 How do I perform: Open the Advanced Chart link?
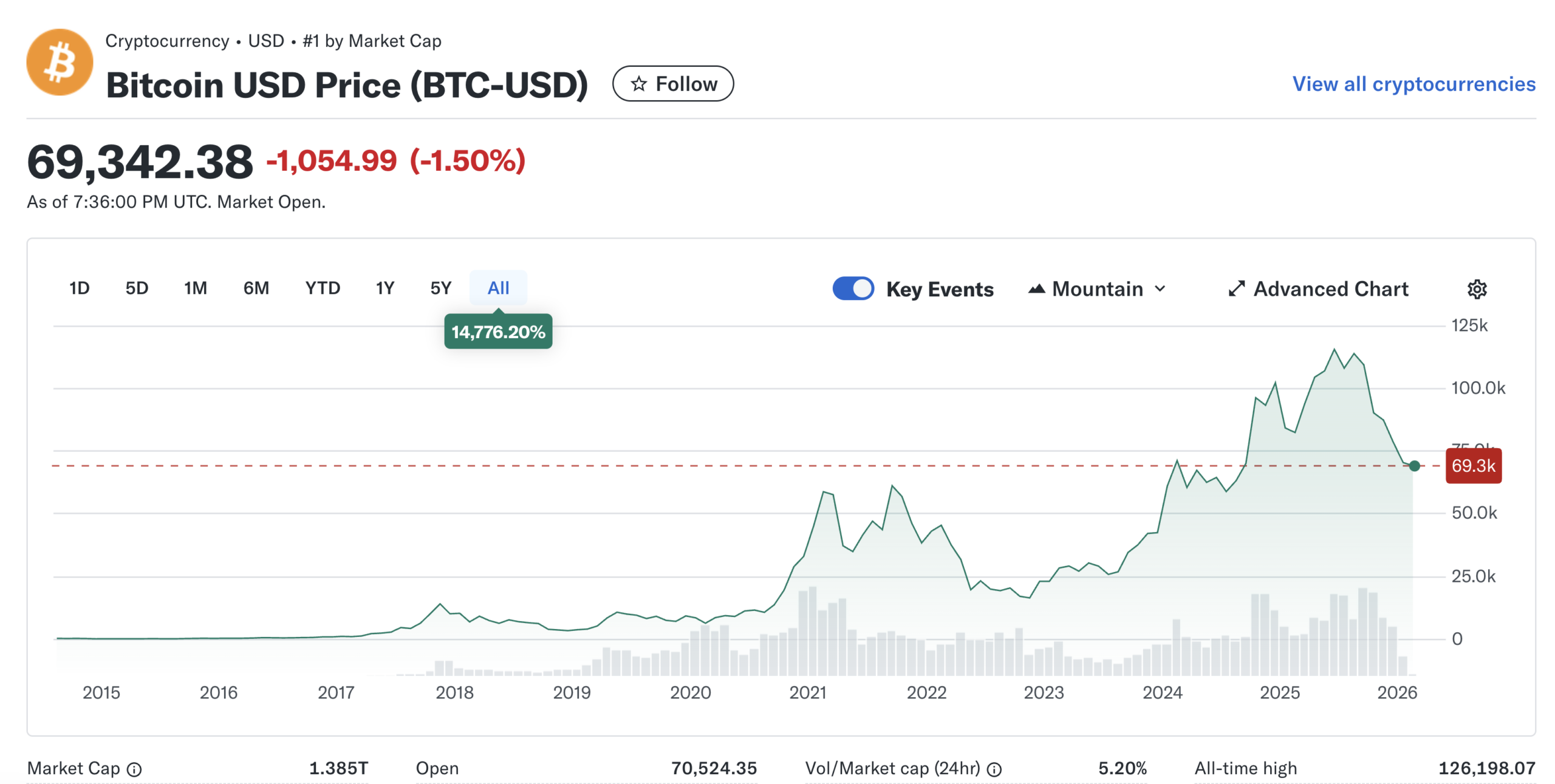[1330, 289]
